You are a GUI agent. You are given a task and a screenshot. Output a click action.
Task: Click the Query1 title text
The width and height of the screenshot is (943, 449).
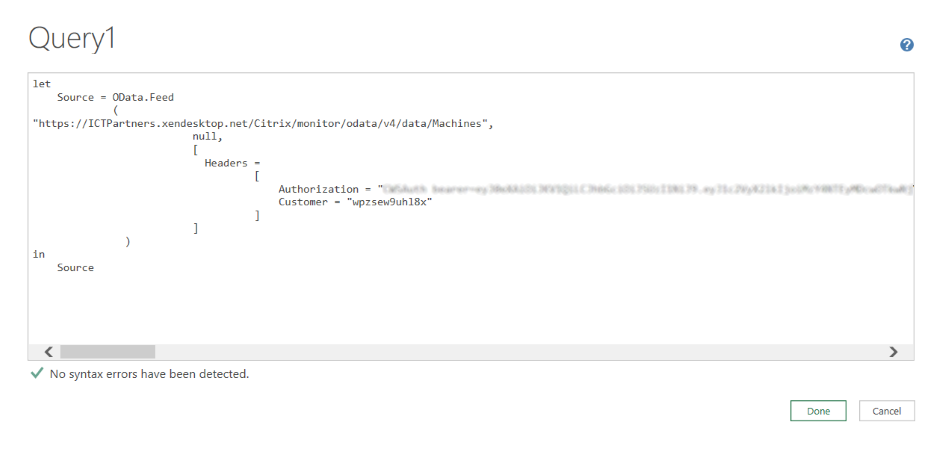click(x=72, y=40)
